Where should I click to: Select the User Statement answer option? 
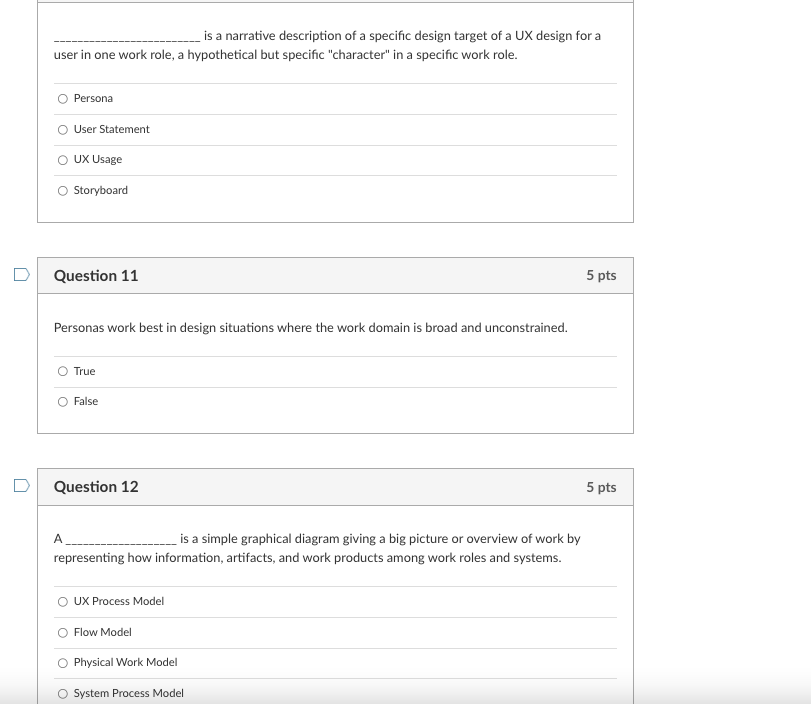point(62,129)
